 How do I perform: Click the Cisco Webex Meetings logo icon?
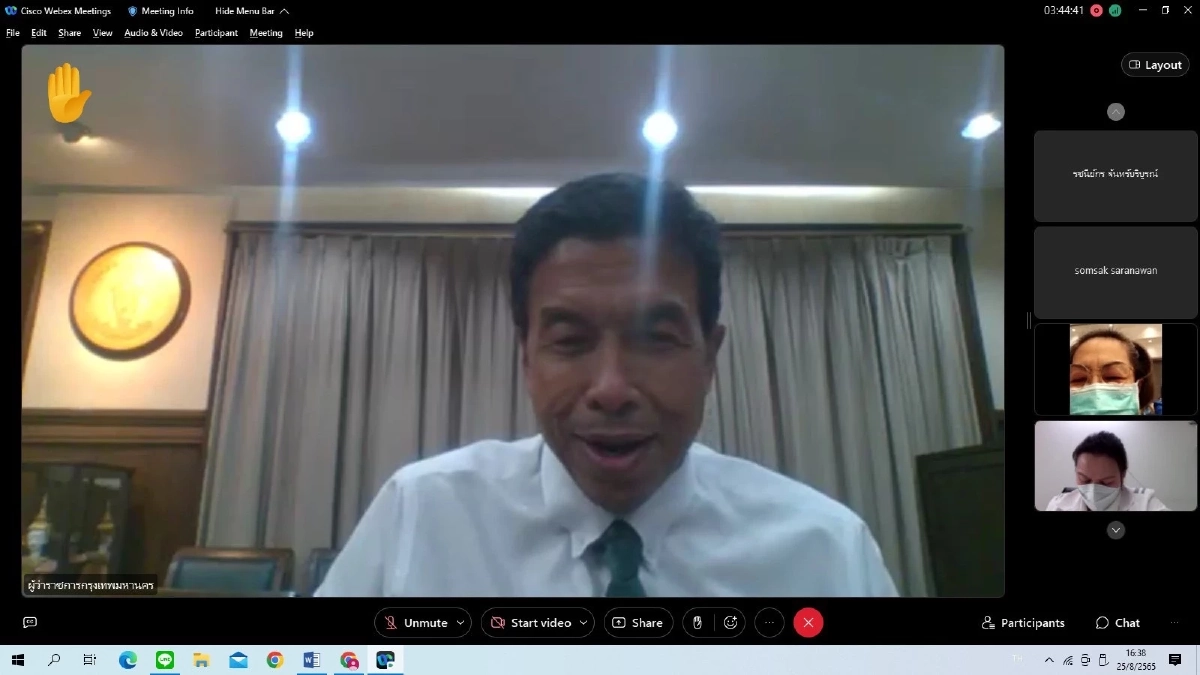pos(11,11)
